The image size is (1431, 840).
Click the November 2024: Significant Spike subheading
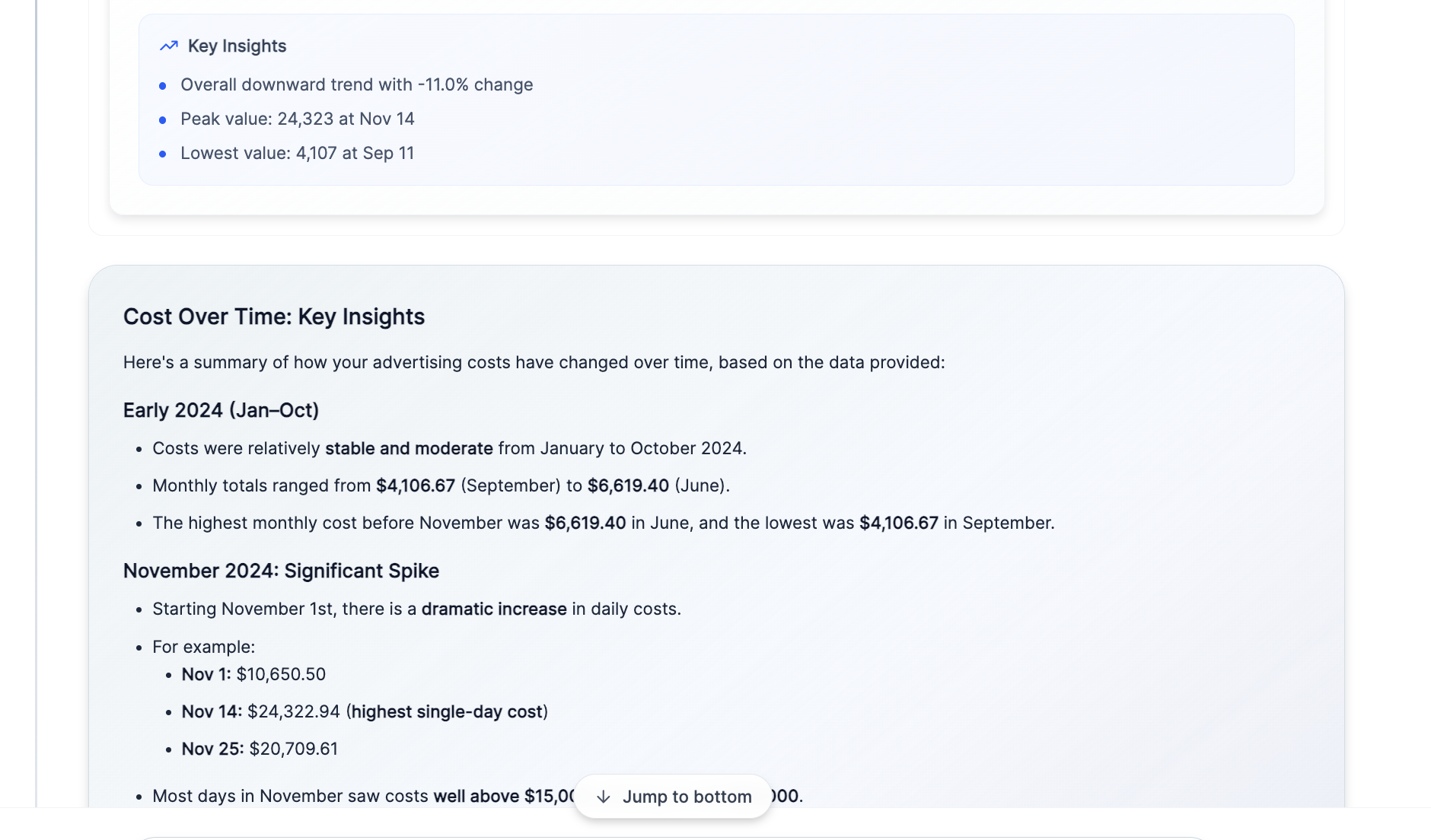[x=281, y=571]
